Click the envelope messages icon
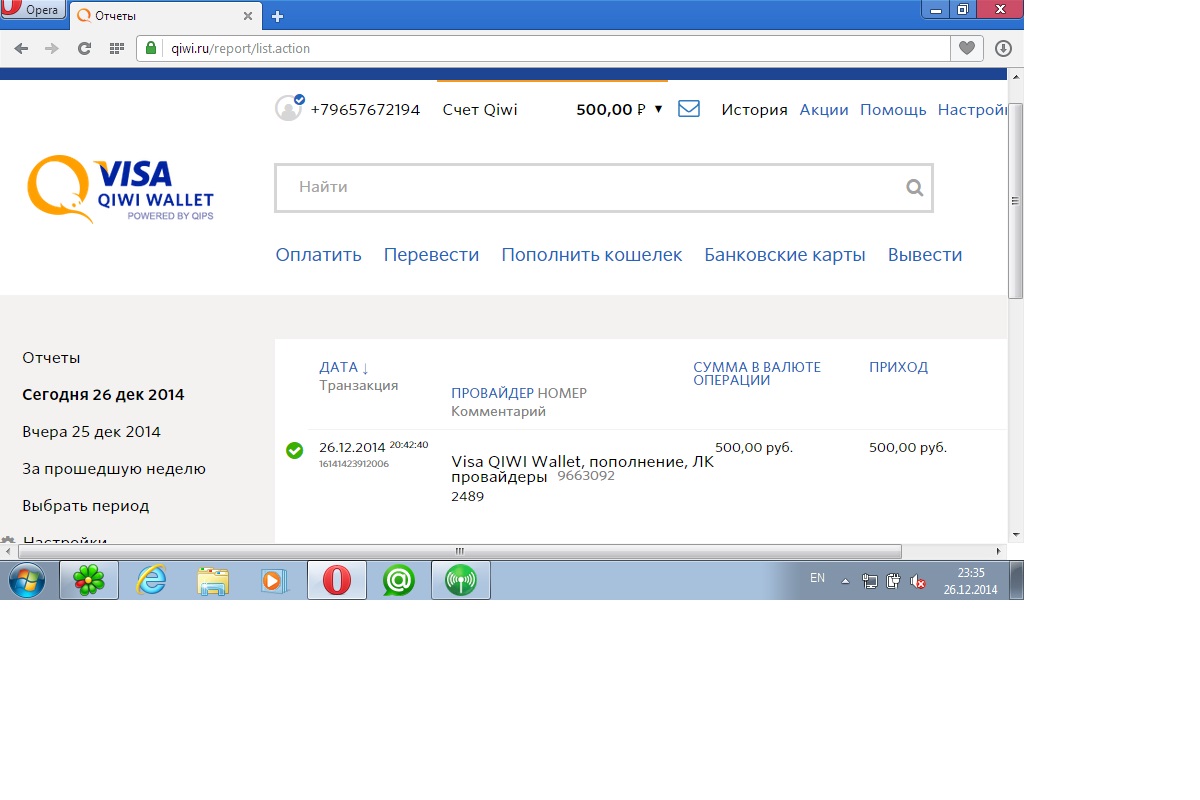Screen dimensions: 1200x800 (688, 109)
